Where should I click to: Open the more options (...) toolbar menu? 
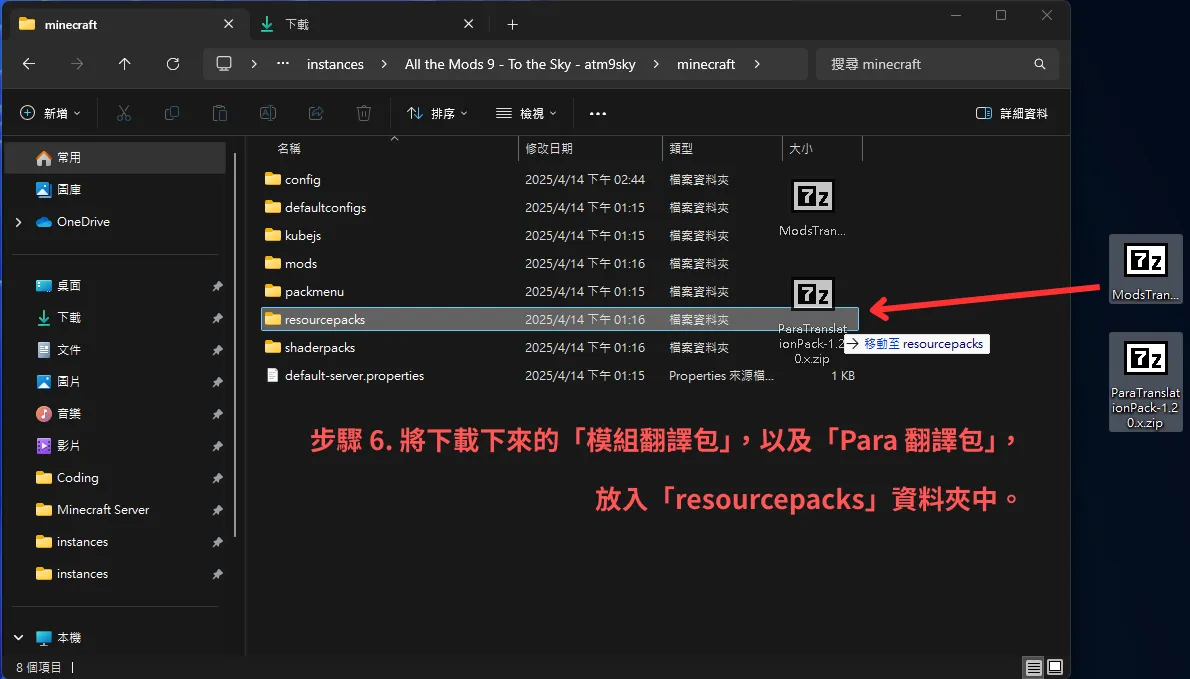[597, 113]
